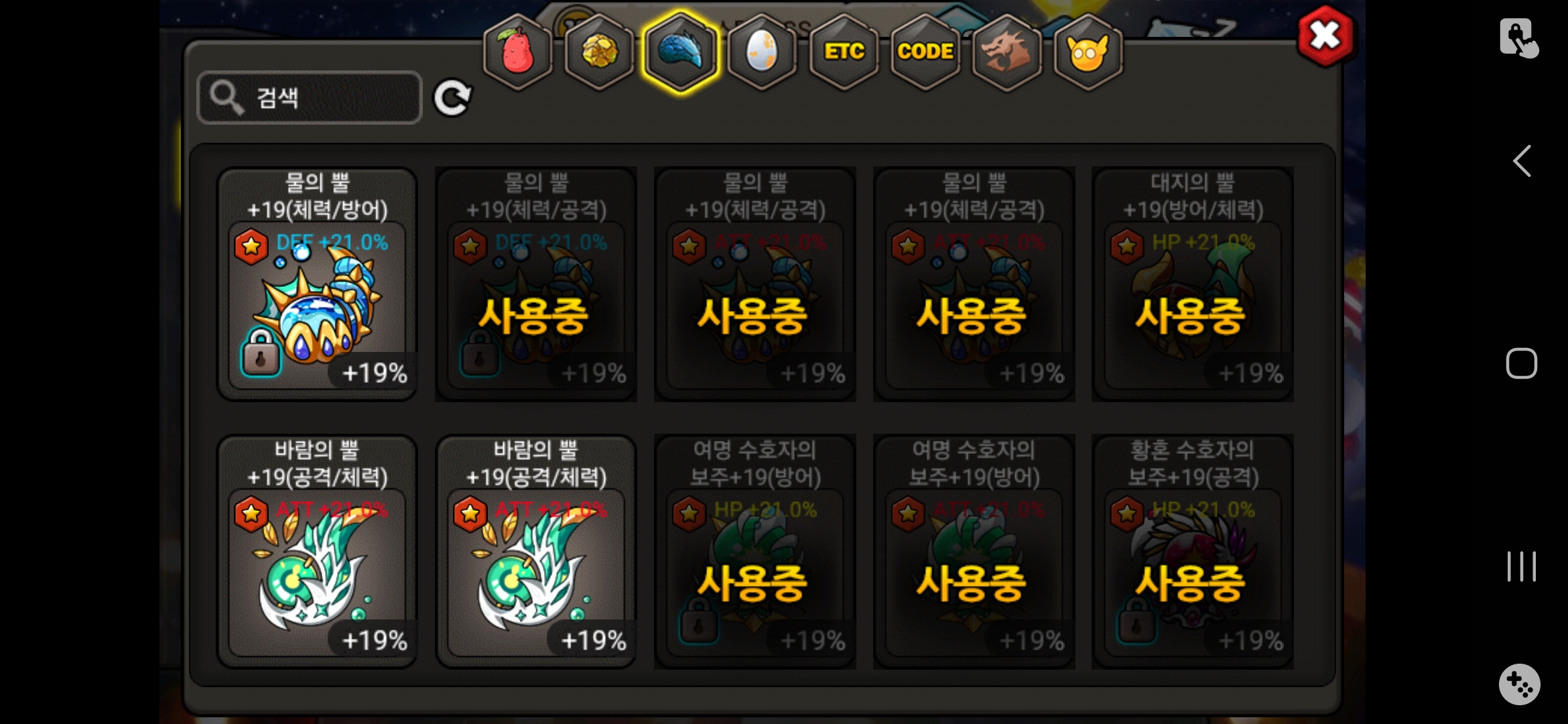Select the gold nugget category tab
Screen dimensions: 1568x724
point(598,52)
